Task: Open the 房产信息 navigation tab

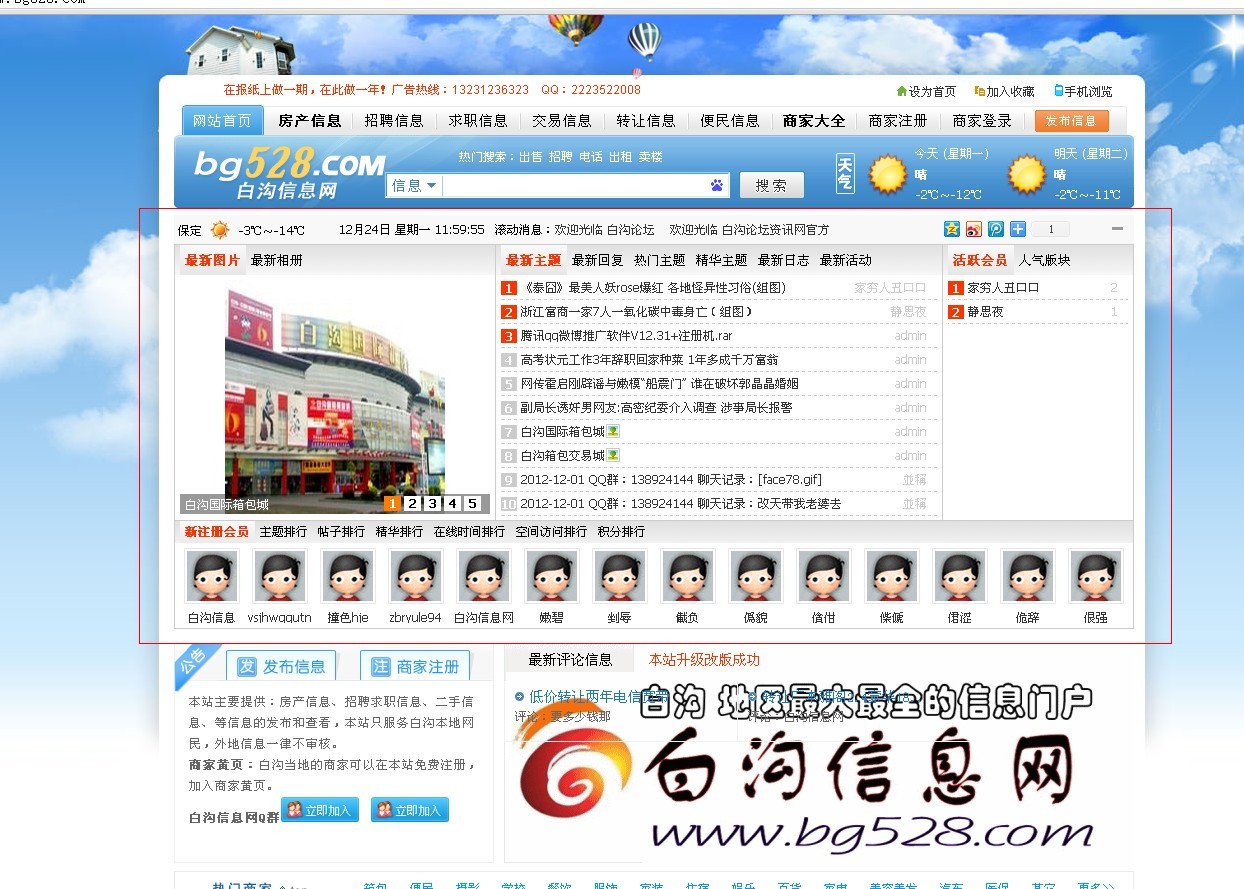Action: 309,121
